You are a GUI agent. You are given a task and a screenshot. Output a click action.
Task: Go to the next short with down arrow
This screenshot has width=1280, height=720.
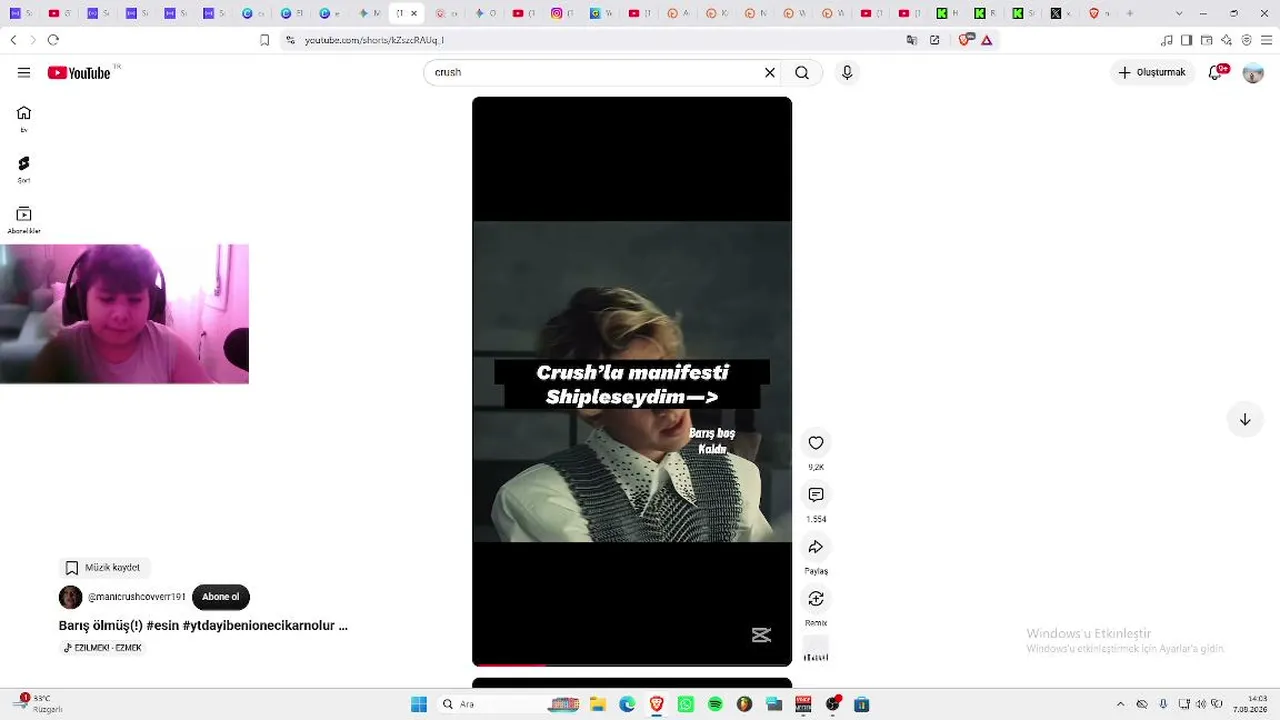[1245, 420]
